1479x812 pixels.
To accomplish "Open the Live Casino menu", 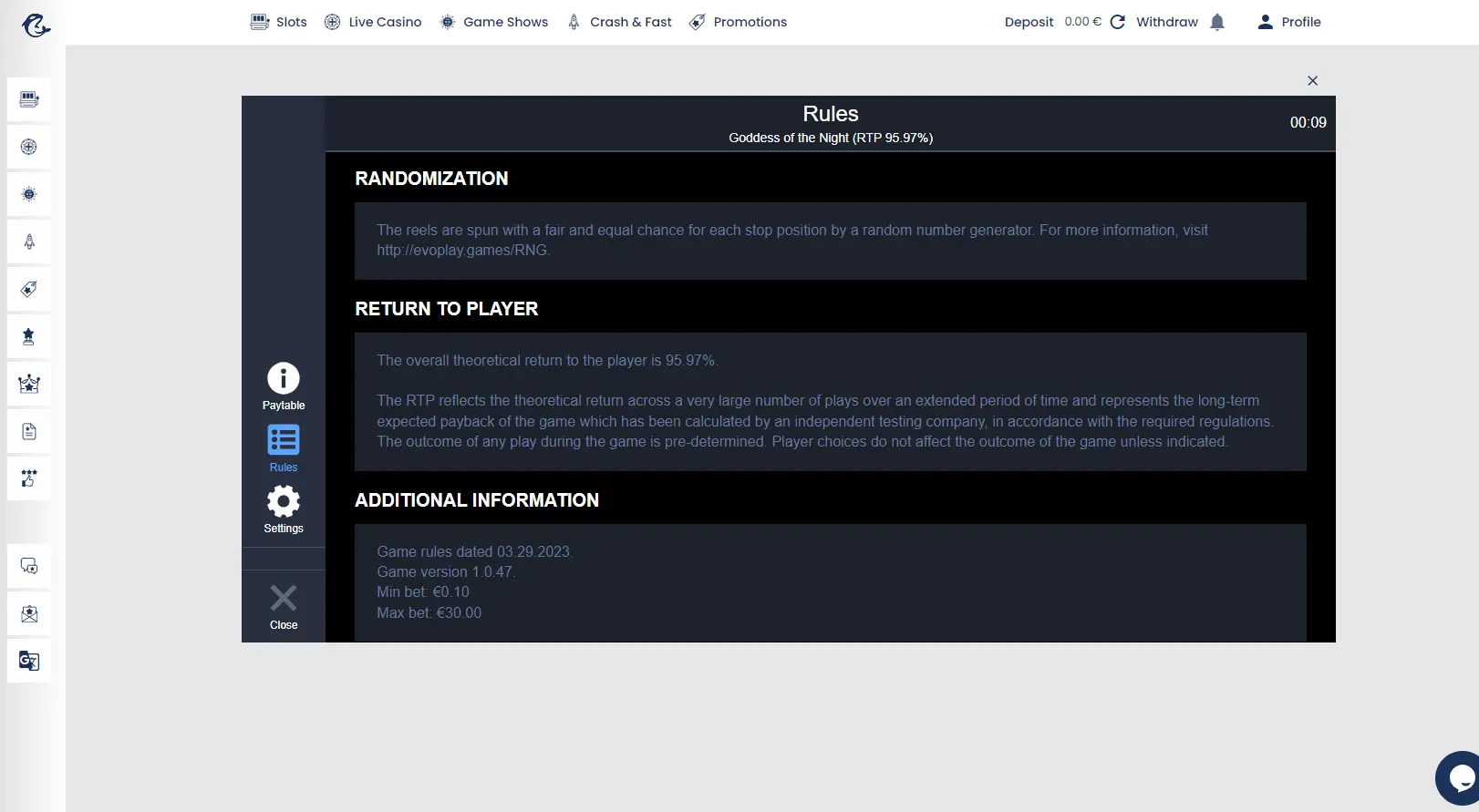I will point(373,22).
